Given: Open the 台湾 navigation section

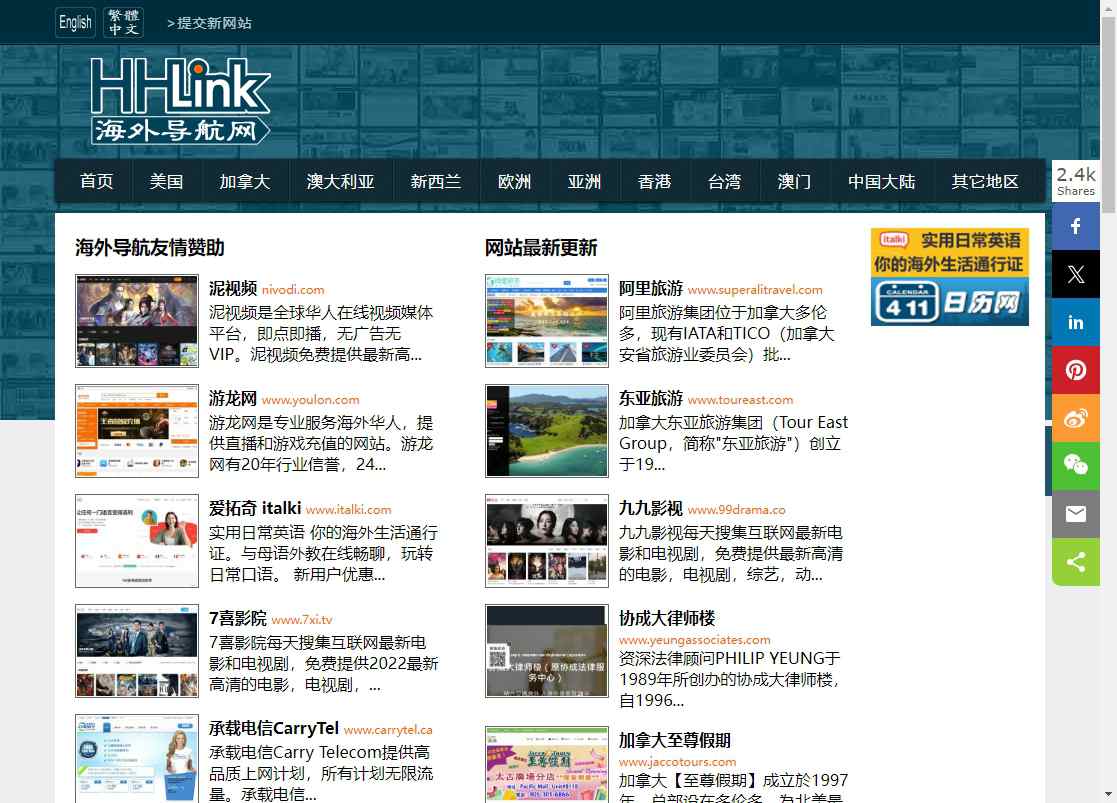Looking at the screenshot, I should 724,182.
